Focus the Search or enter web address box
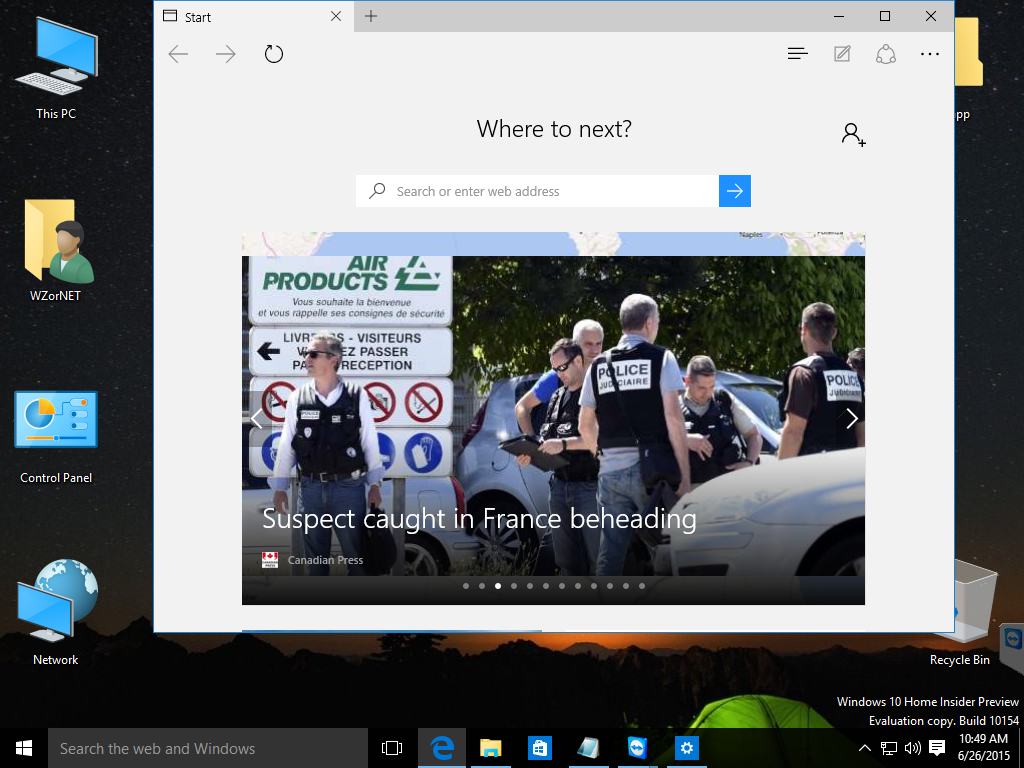This screenshot has width=1024, height=768. (x=537, y=191)
